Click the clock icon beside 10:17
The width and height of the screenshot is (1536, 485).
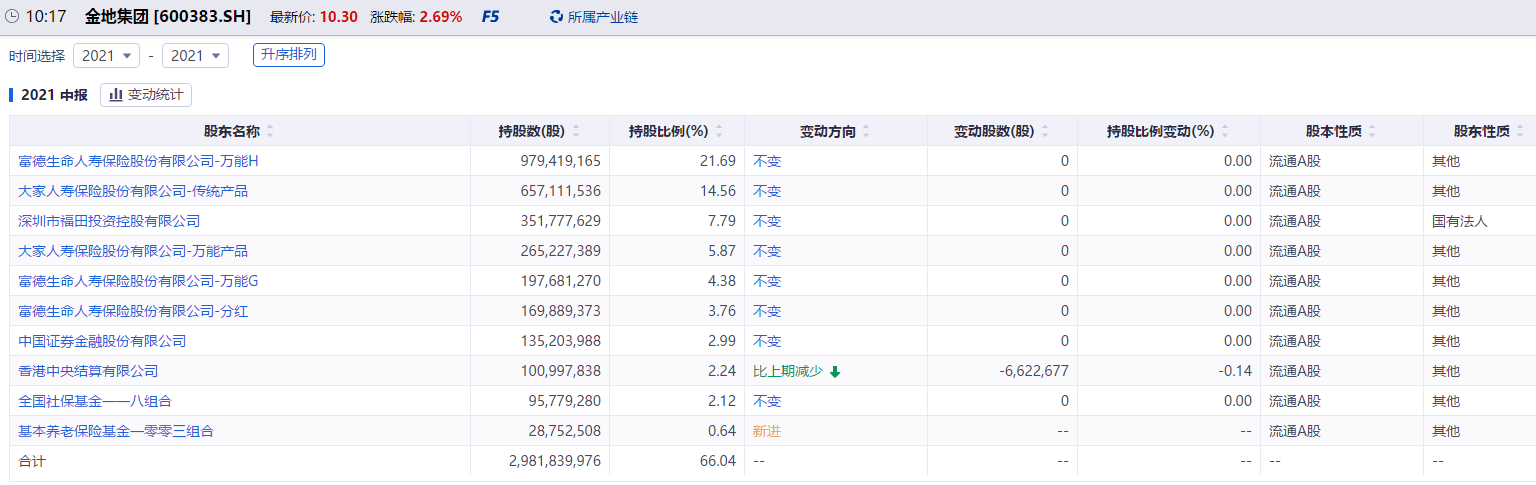12,17
